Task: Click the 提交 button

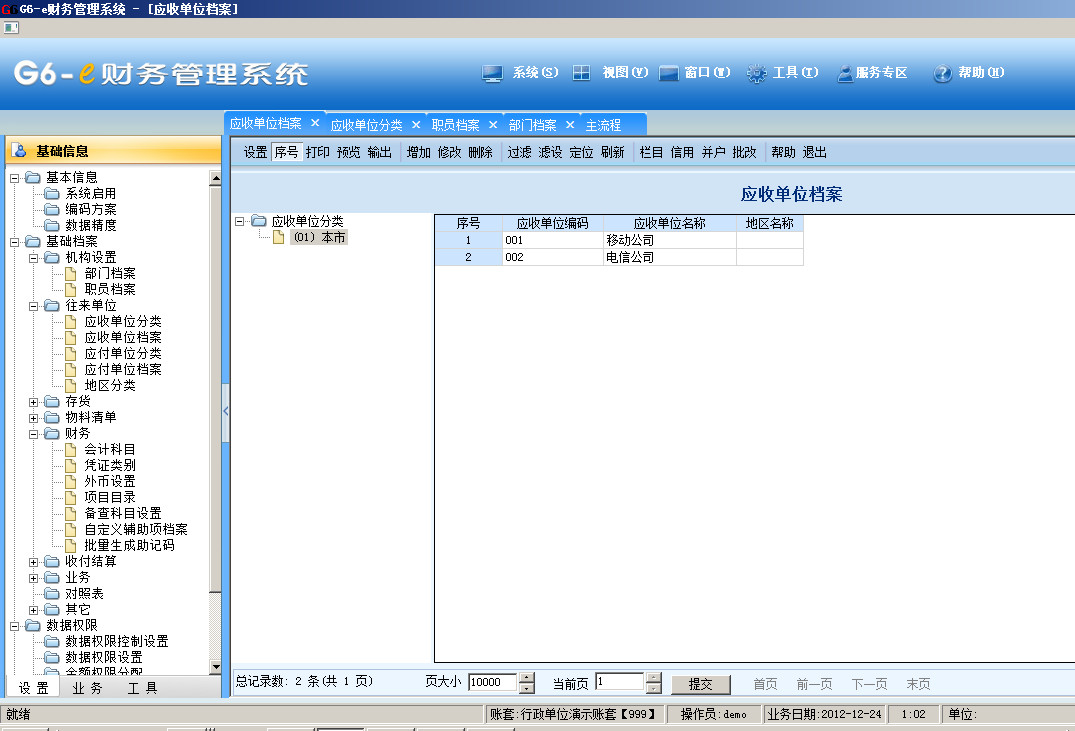Action: (x=700, y=684)
